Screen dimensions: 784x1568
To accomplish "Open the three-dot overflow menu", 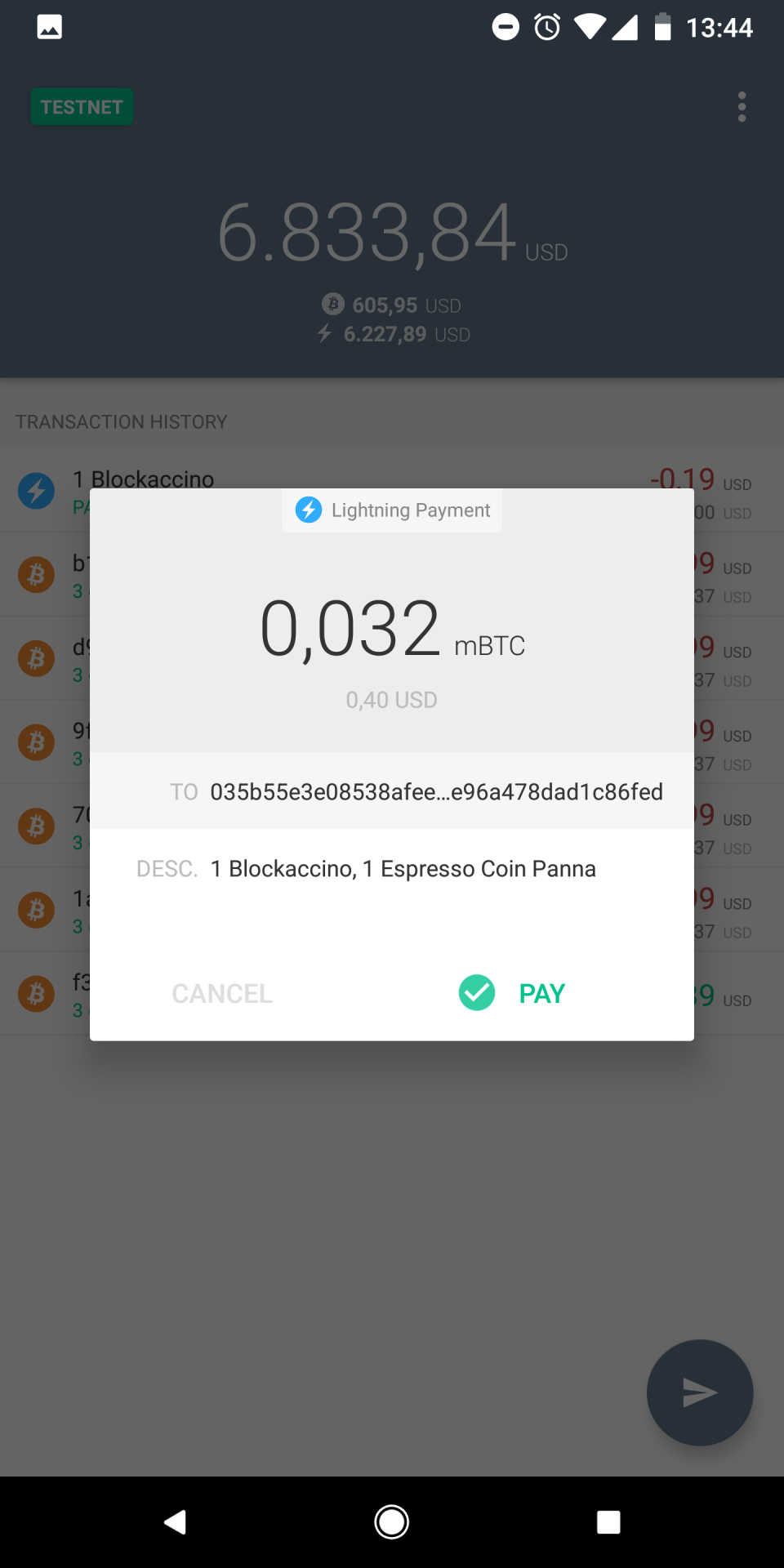I will coord(742,107).
